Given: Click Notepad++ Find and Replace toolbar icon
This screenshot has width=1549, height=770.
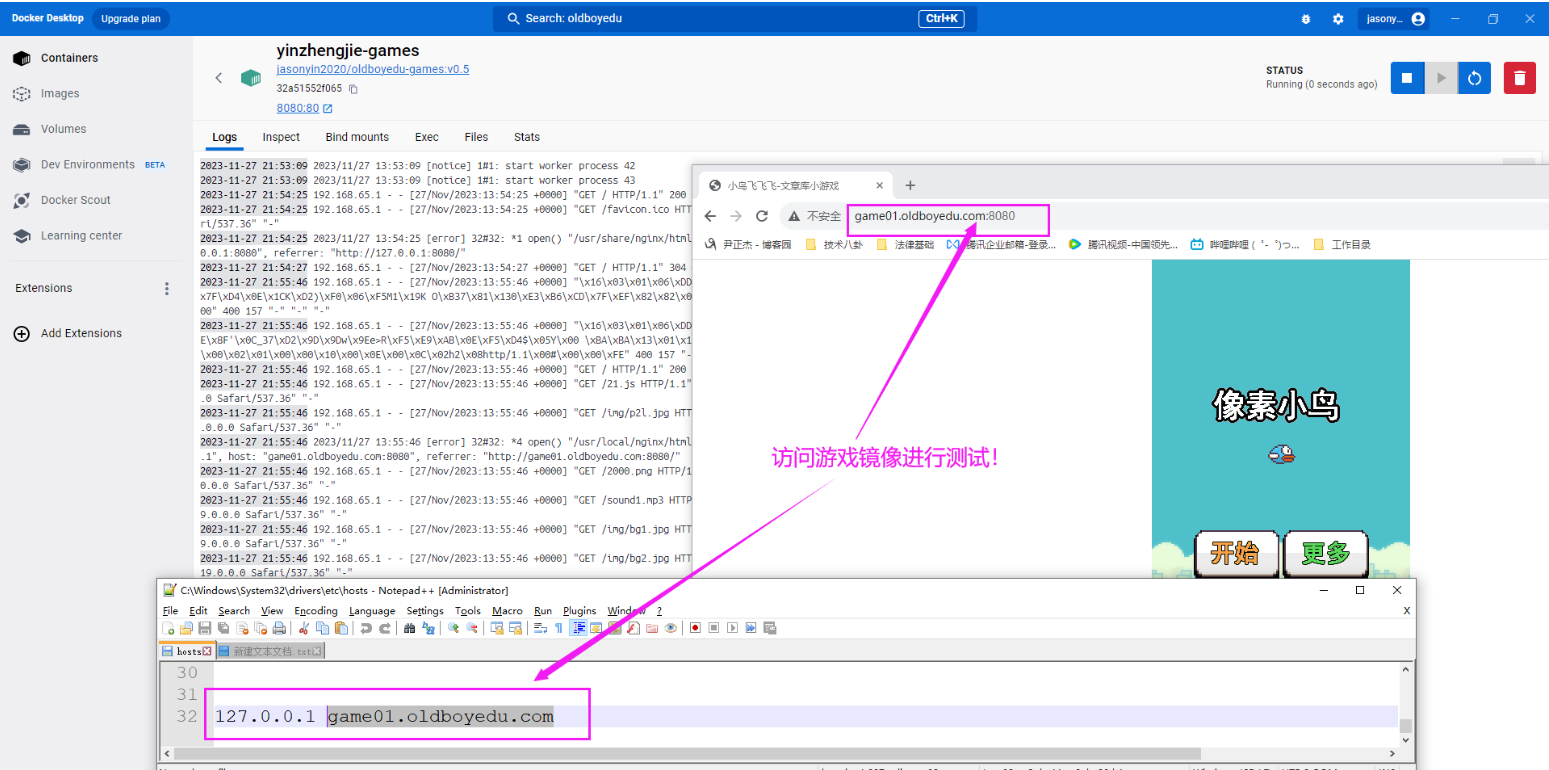Looking at the screenshot, I should tap(428, 628).
